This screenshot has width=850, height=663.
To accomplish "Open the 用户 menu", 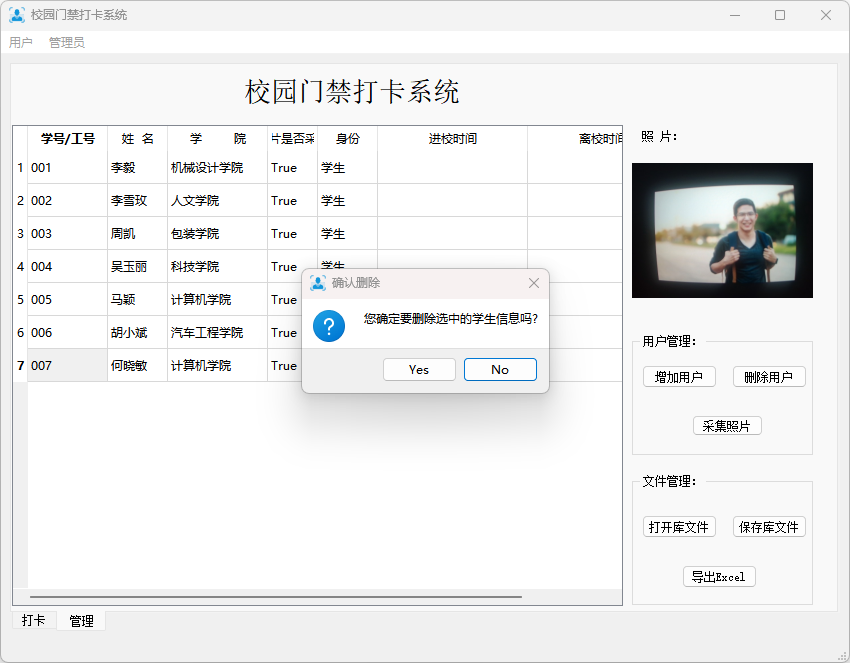I will [x=21, y=43].
